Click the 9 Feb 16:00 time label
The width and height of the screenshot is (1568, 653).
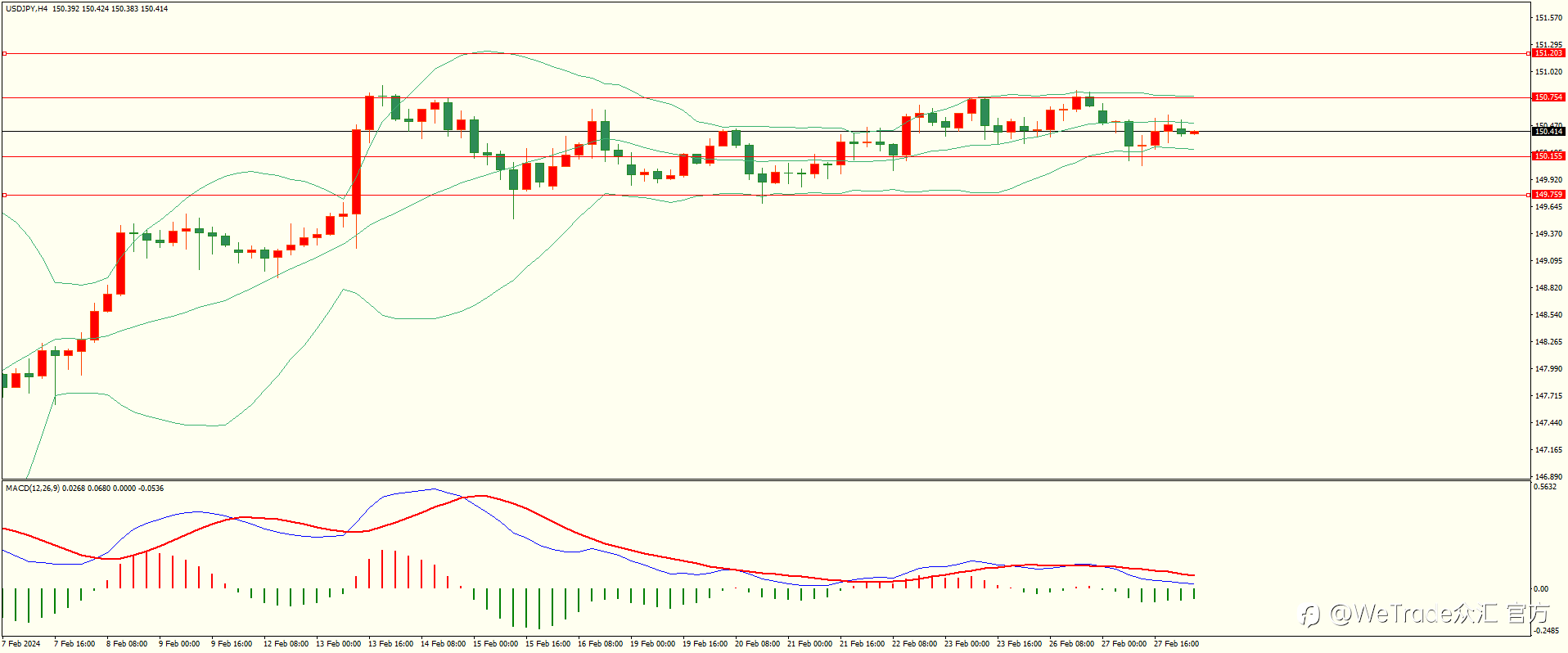pyautogui.click(x=232, y=644)
